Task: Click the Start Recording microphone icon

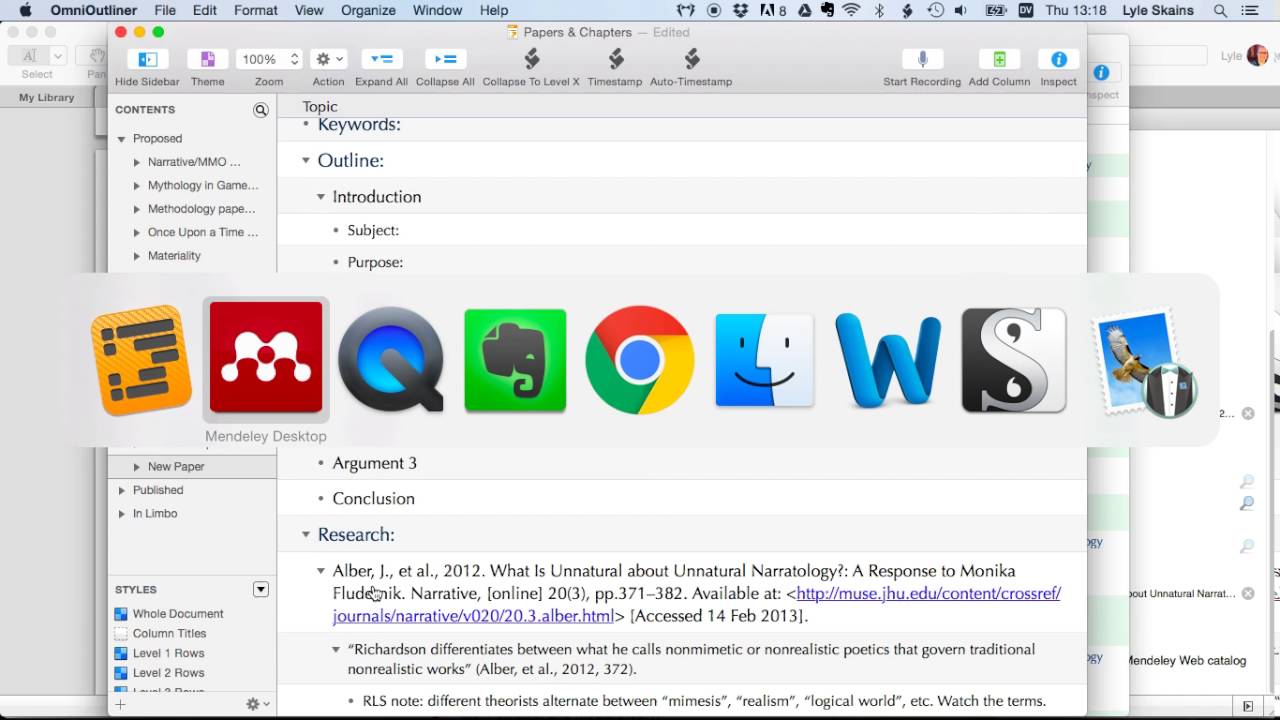Action: pos(922,59)
